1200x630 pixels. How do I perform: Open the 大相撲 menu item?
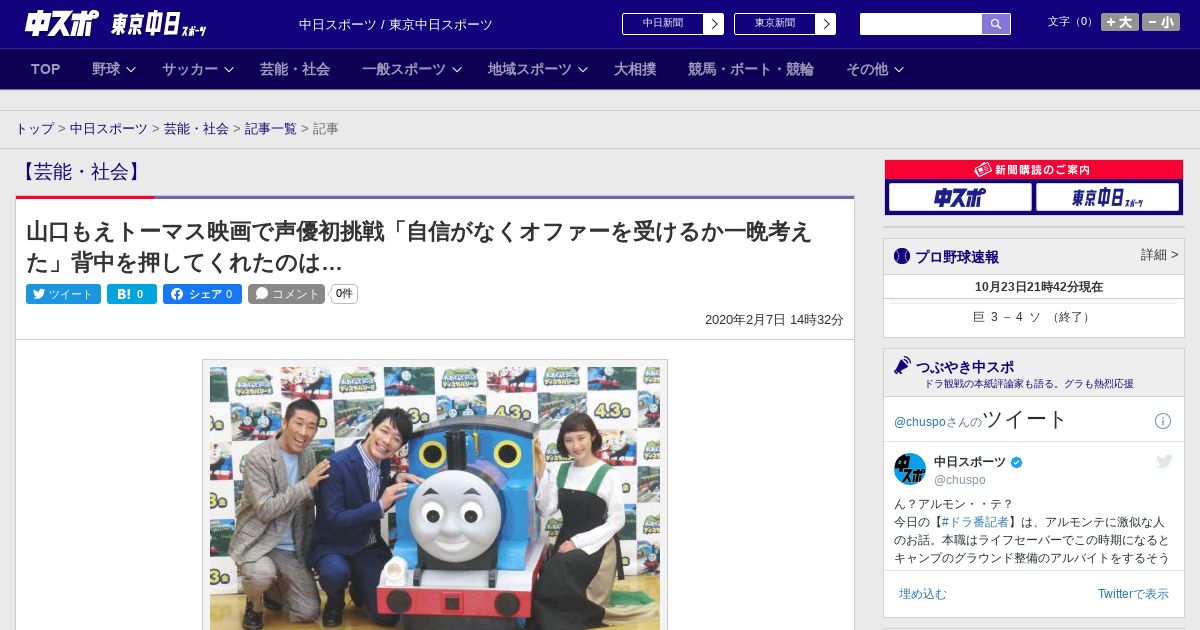tap(635, 69)
